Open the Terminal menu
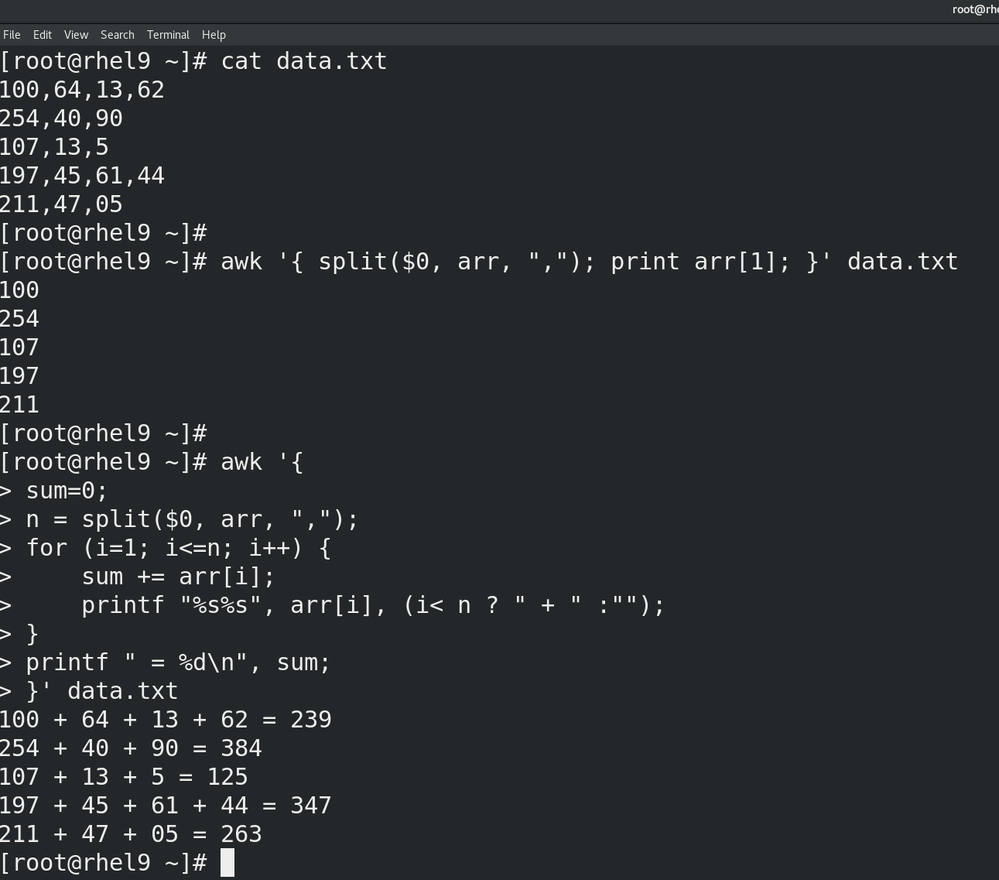 pos(167,34)
